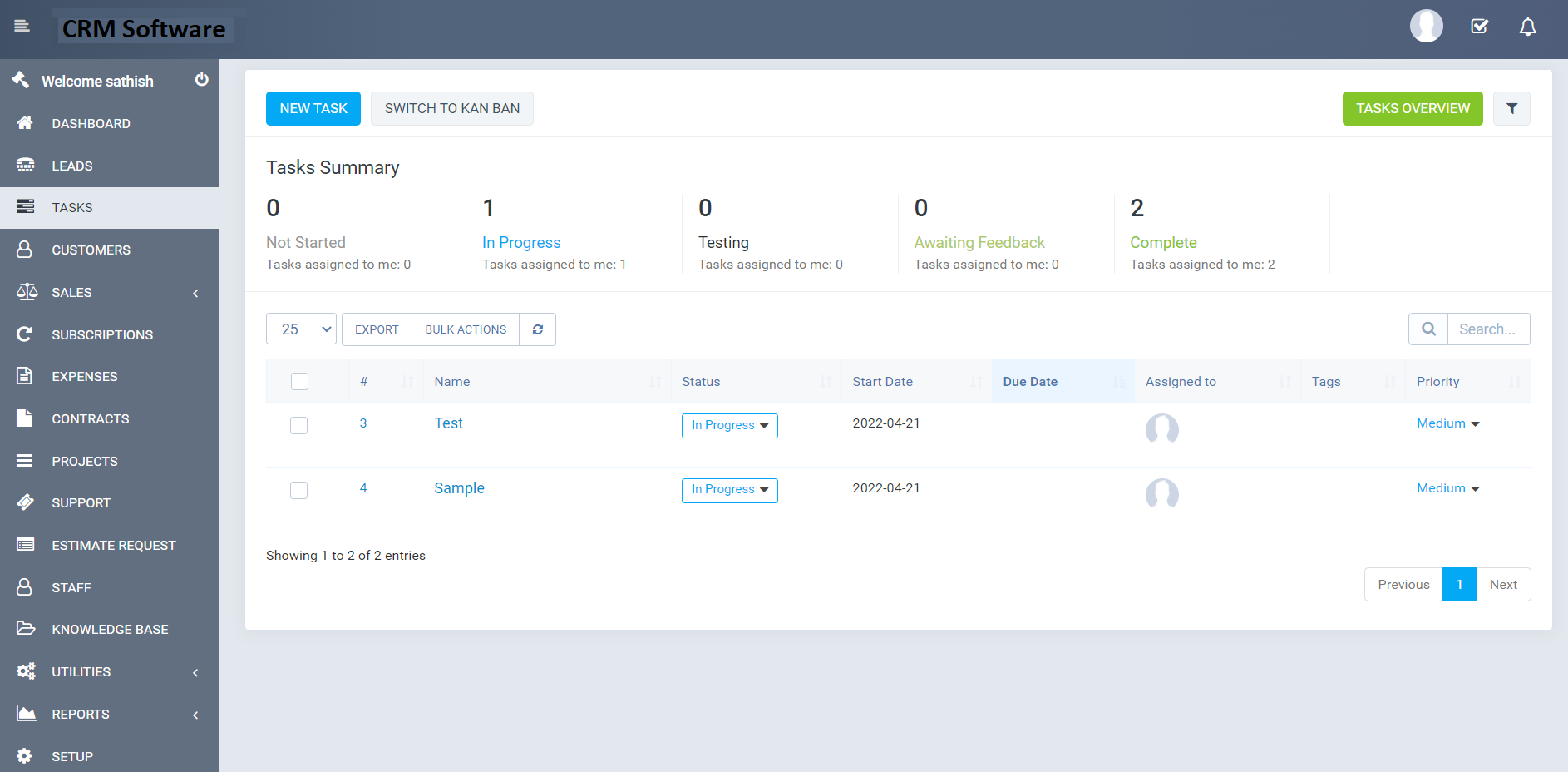Check the box for the Sample task

click(x=299, y=490)
